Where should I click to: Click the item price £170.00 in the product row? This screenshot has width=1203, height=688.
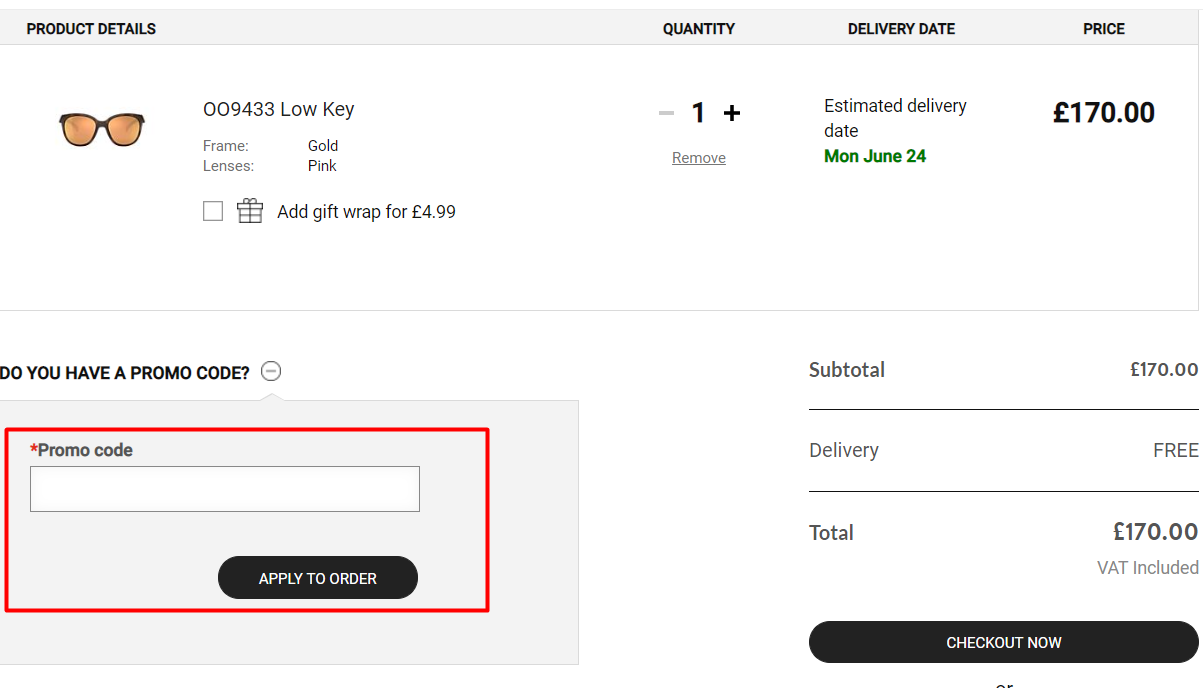[x=1103, y=113]
